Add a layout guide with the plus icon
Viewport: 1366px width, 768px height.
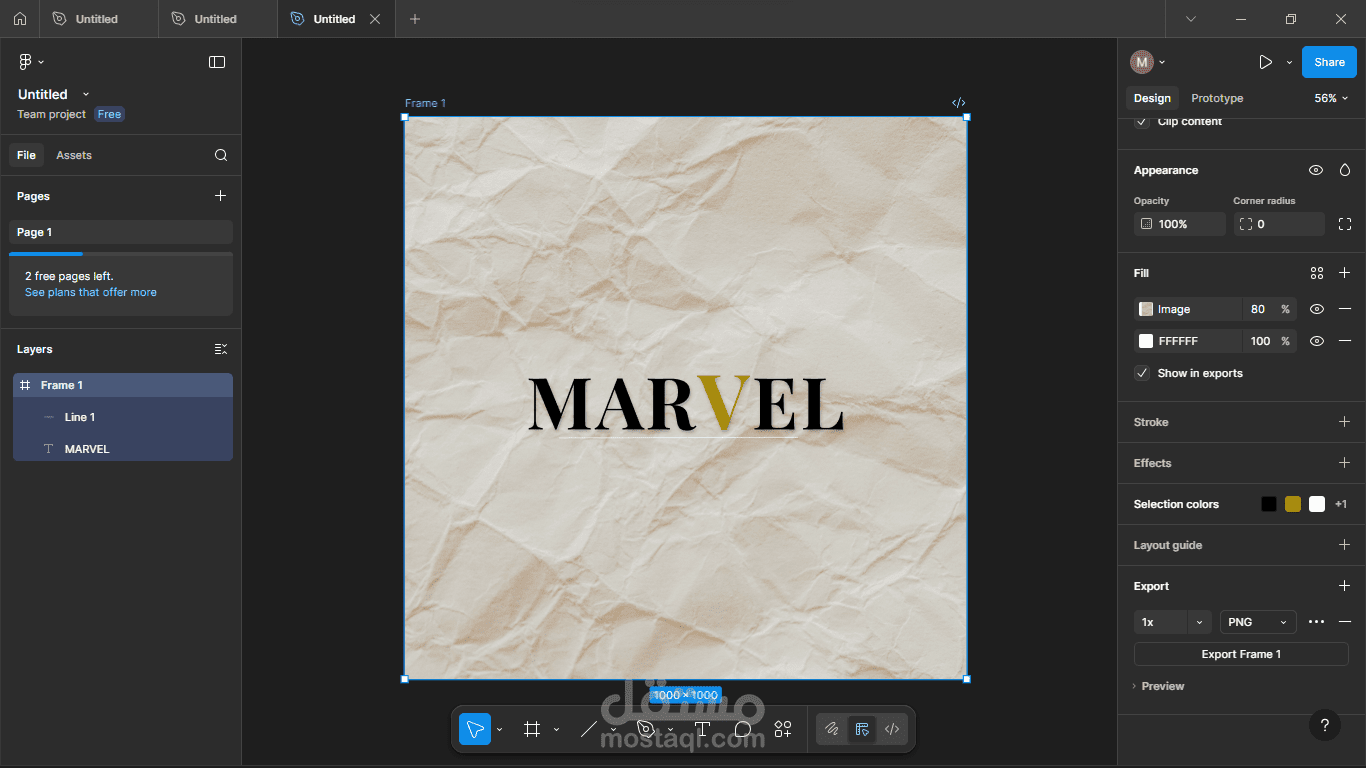1345,545
